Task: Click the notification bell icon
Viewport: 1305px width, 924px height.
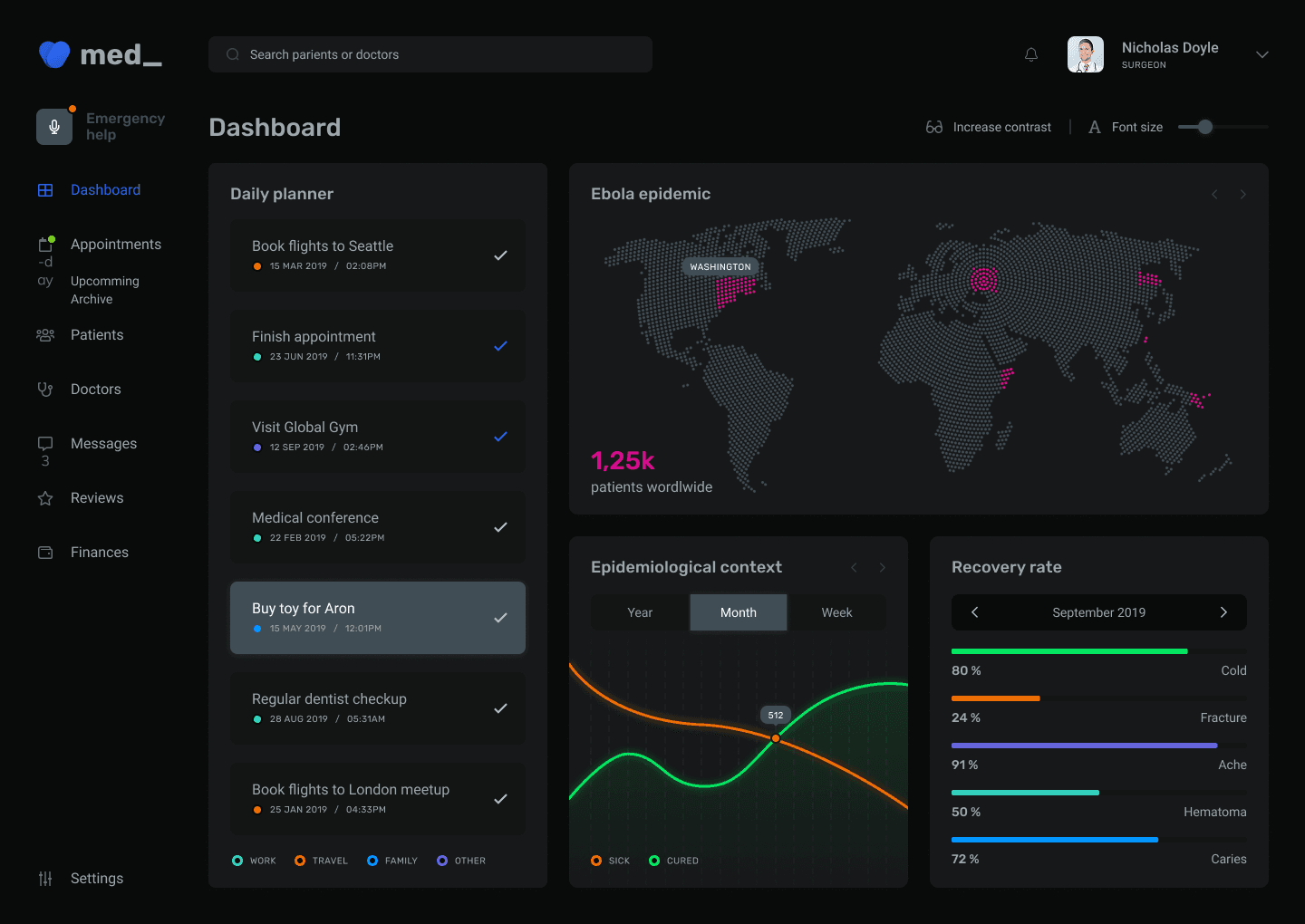Action: 1030,54
